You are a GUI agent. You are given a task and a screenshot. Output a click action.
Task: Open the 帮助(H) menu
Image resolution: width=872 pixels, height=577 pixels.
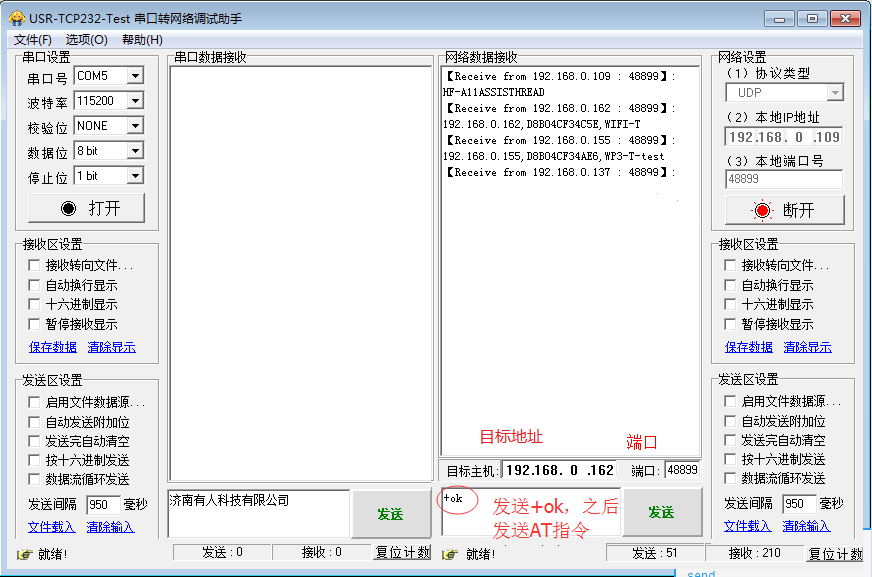pos(142,39)
